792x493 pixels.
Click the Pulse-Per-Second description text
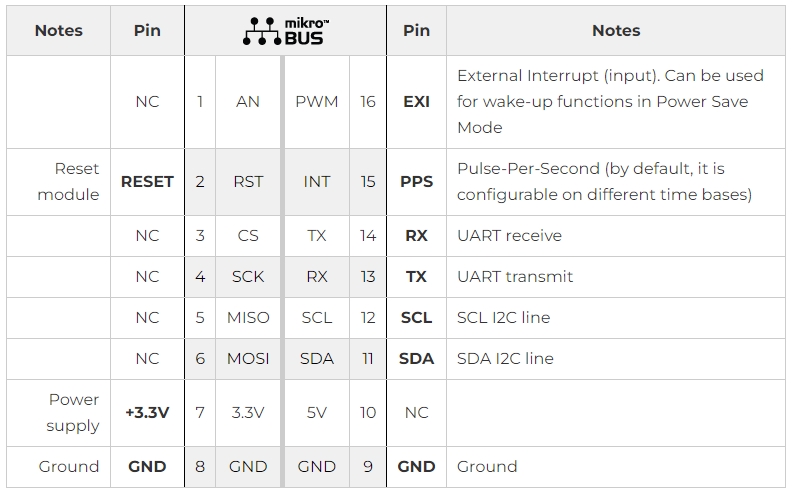pos(604,182)
